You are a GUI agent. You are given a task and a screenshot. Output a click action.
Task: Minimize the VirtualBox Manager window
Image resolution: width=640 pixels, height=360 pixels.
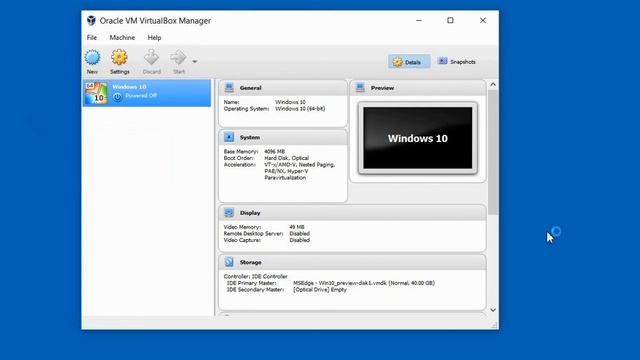(x=419, y=20)
